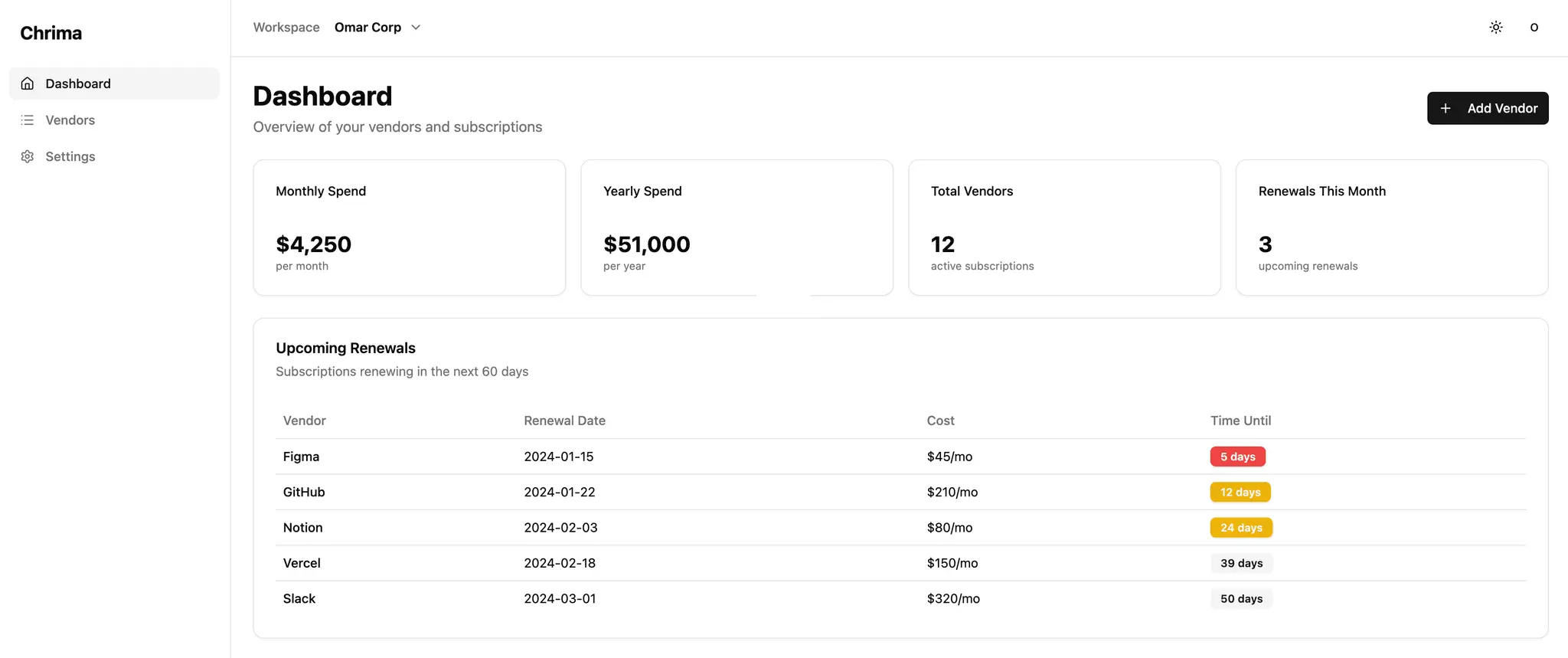1568x658 pixels.
Task: Click the $320/mo cost cell
Action: (x=953, y=598)
